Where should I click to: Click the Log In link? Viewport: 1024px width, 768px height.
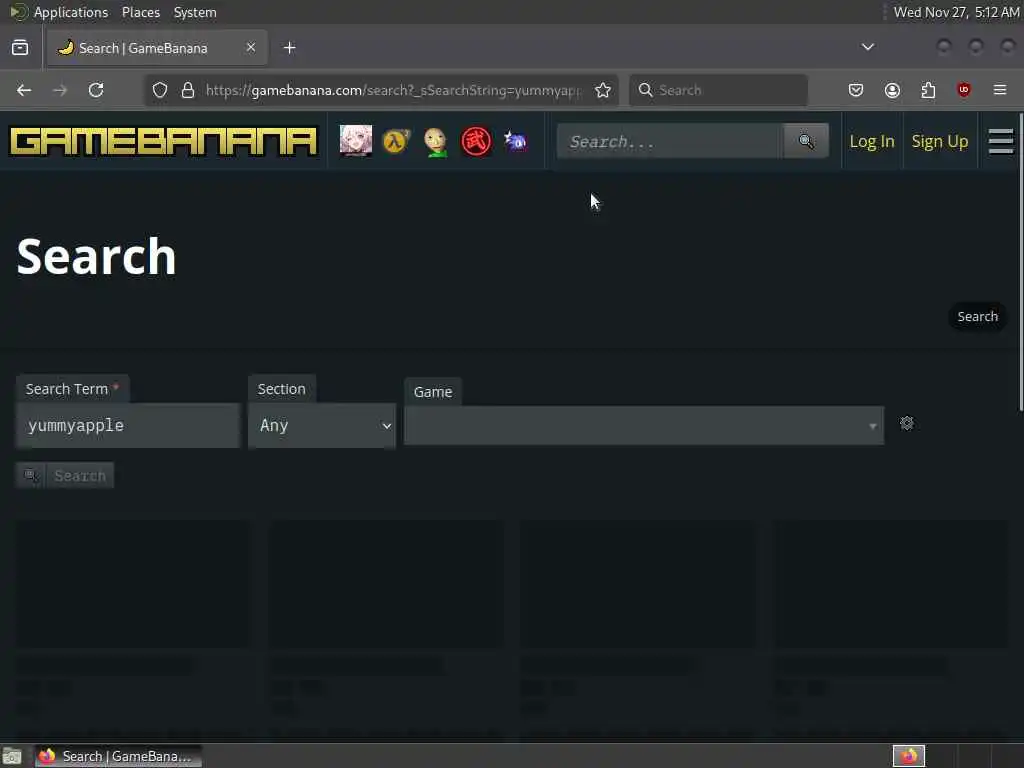point(872,141)
